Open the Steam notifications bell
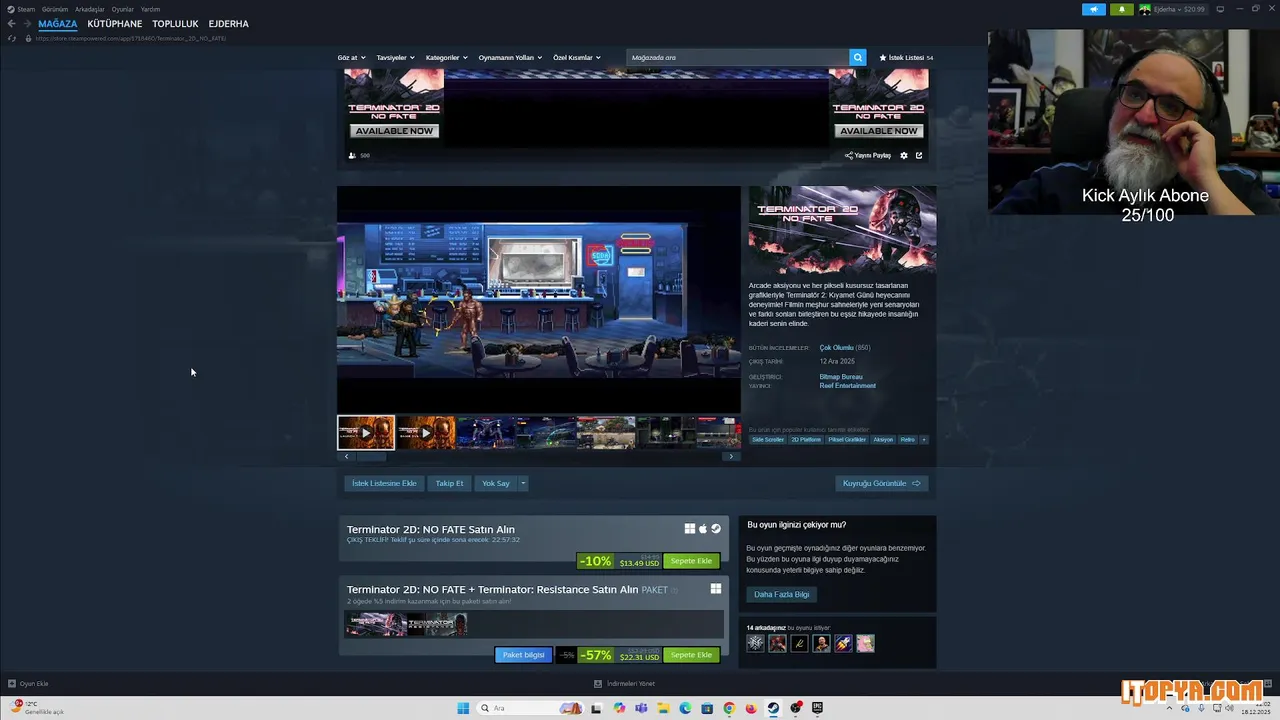 coord(1121,9)
